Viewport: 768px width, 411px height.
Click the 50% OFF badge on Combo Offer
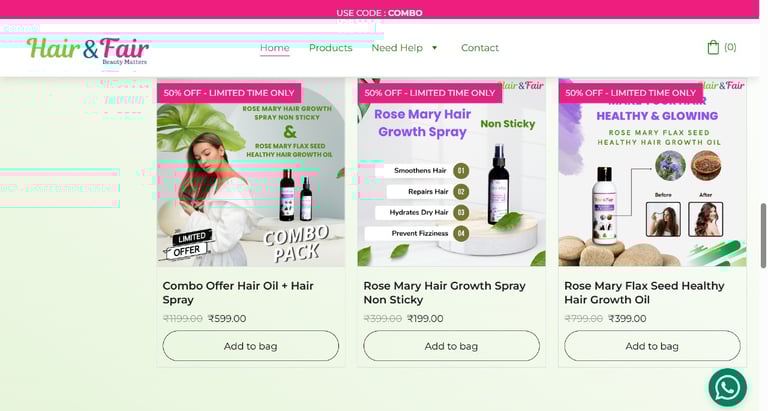click(x=229, y=93)
